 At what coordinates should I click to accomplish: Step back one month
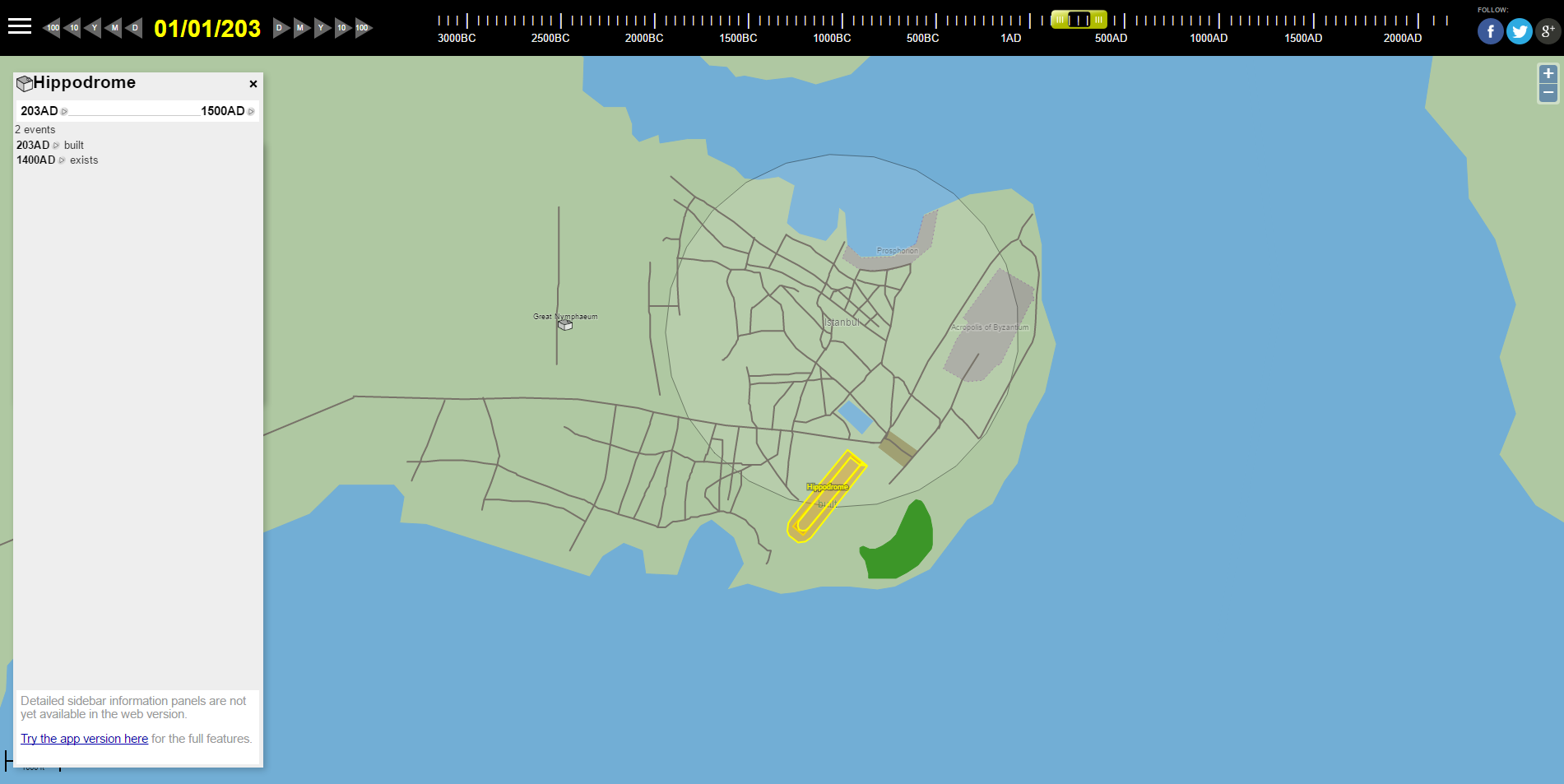[x=114, y=28]
